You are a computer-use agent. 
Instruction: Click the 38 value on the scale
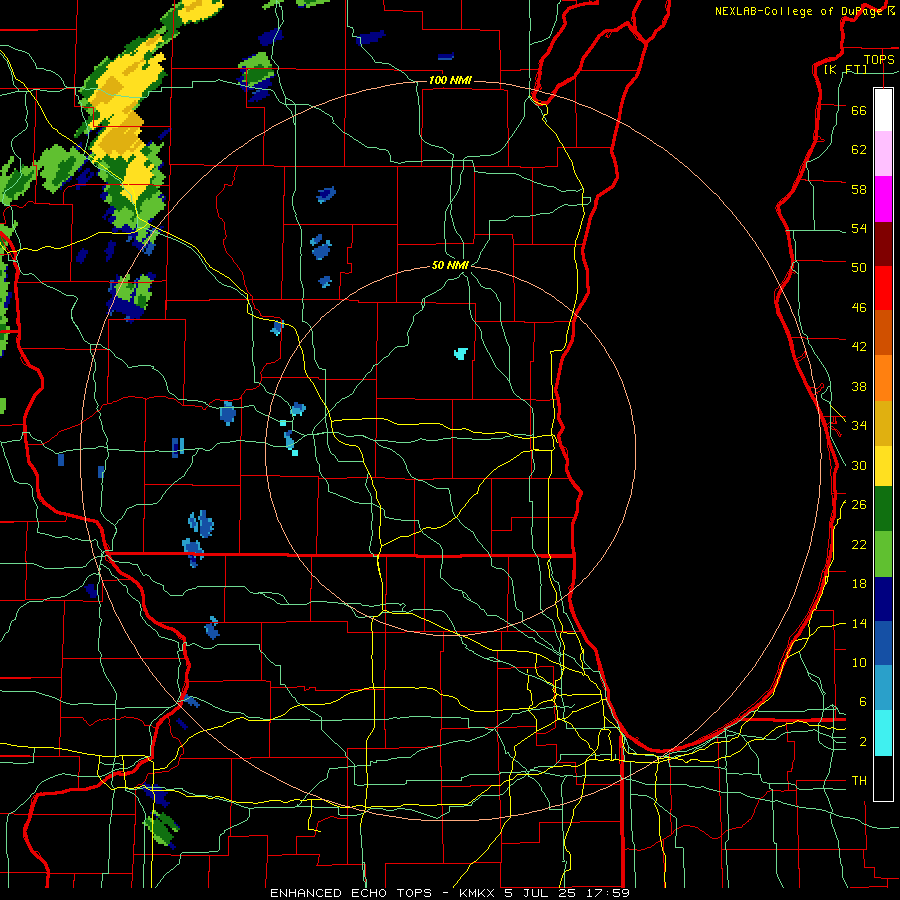coord(859,386)
